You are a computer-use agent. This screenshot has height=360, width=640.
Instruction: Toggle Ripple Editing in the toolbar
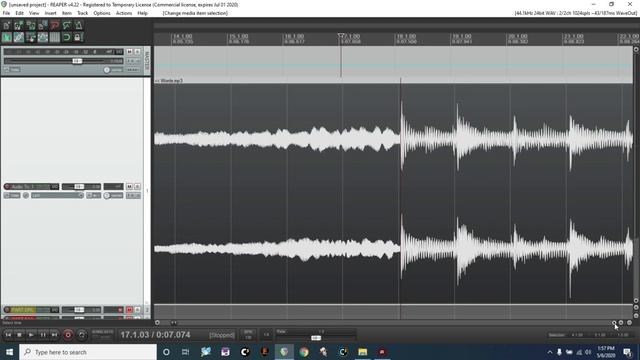(x=31, y=38)
